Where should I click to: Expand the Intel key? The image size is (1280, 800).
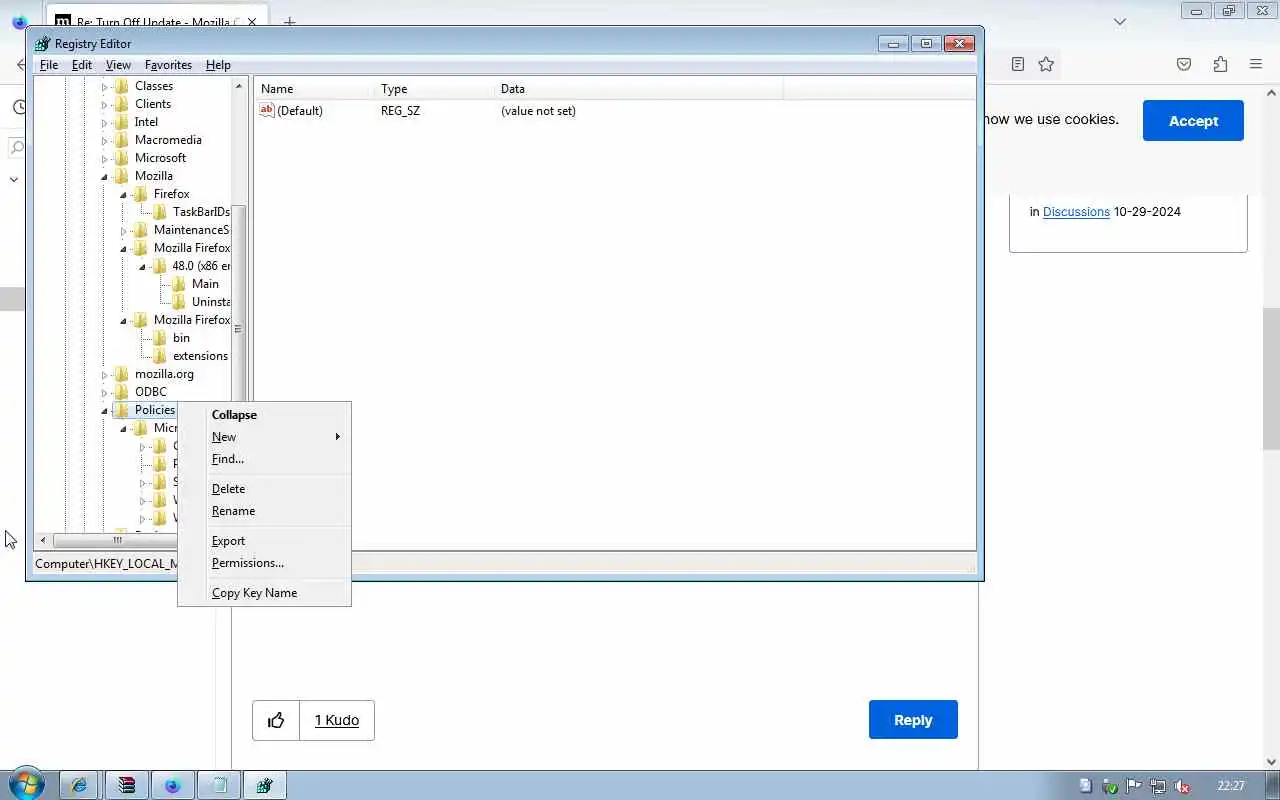point(104,123)
